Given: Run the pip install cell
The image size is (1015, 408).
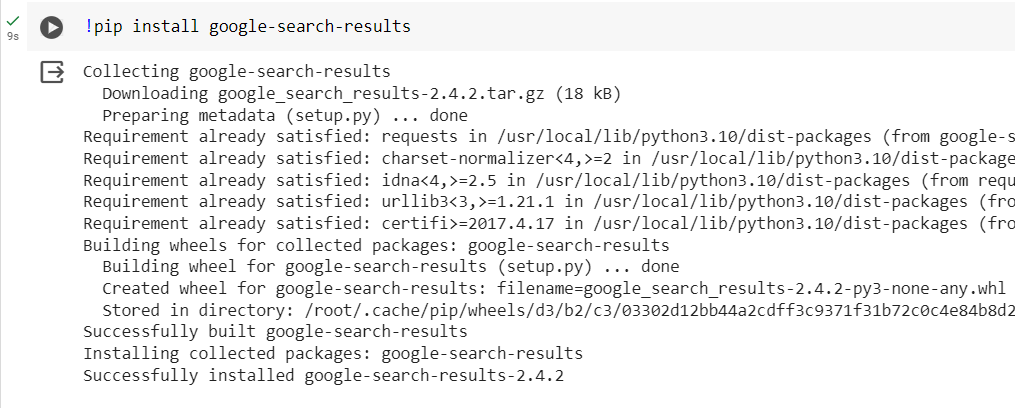Looking at the screenshot, I should 51,27.
